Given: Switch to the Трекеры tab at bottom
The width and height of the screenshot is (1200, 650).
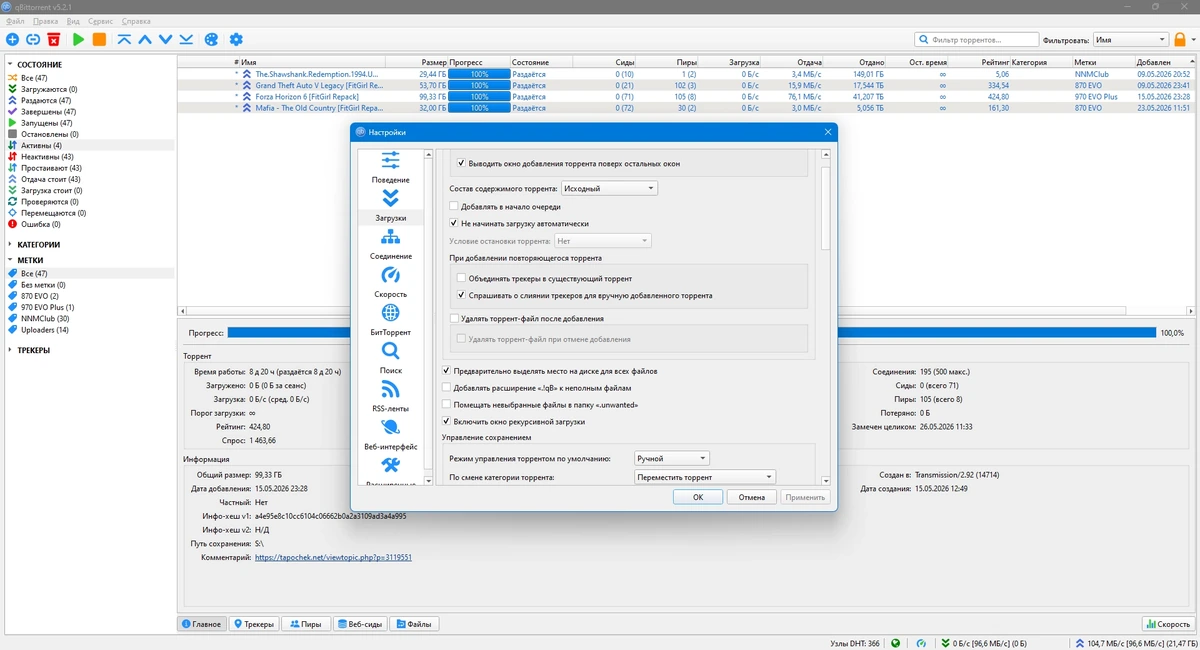Looking at the screenshot, I should click(x=254, y=624).
